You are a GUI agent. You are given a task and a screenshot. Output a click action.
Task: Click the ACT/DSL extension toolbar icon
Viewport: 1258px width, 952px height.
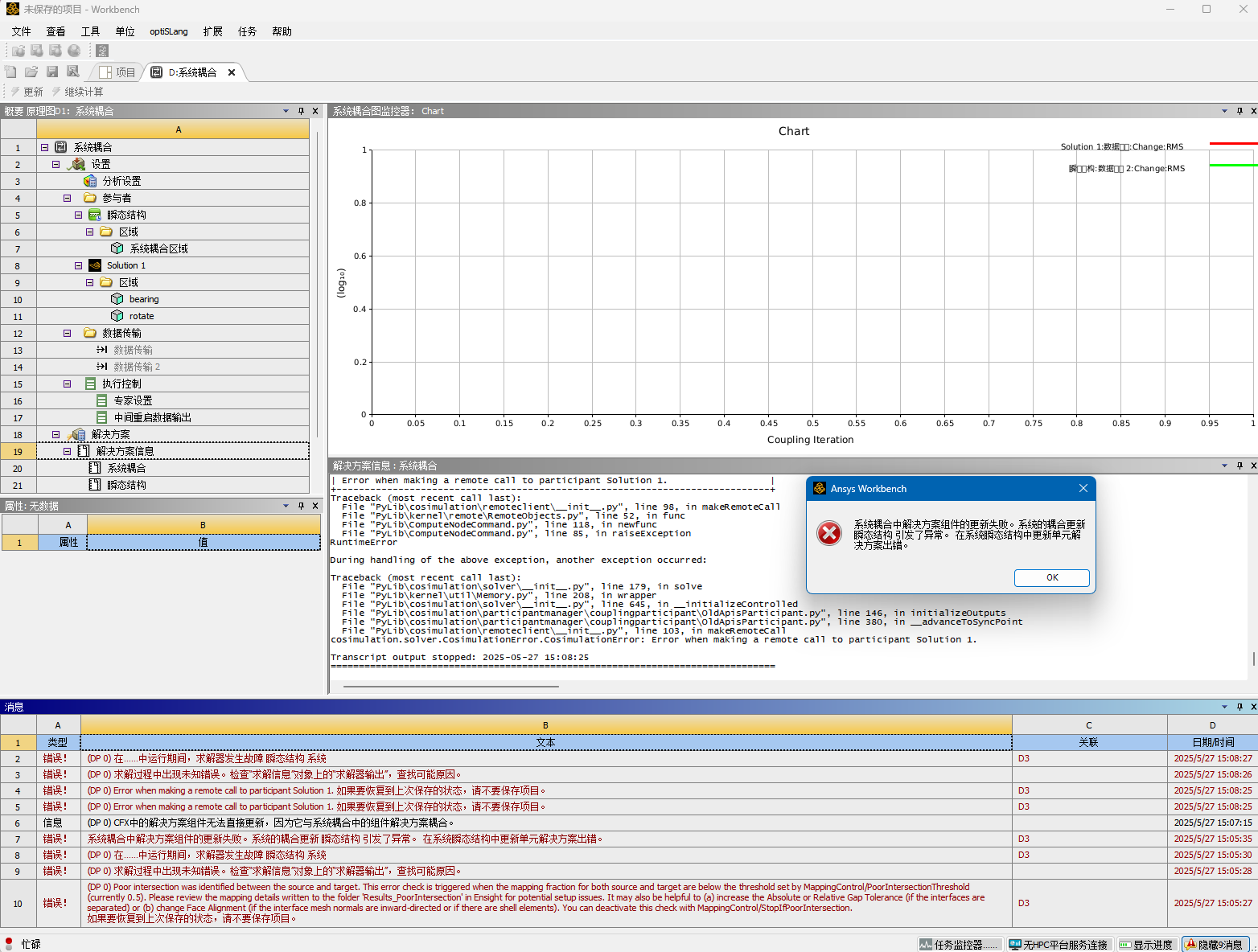coord(102,51)
